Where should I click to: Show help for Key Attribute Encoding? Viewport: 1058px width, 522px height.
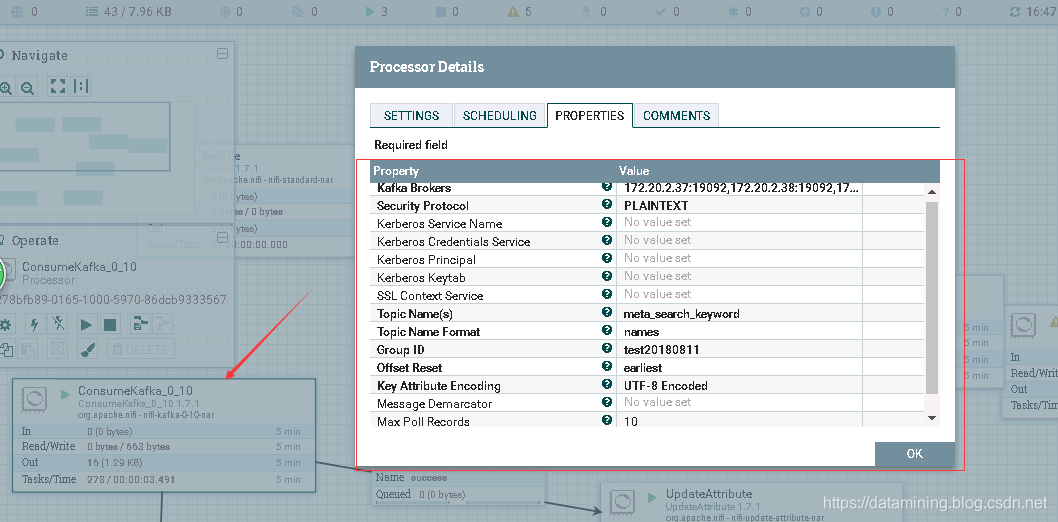(x=607, y=384)
